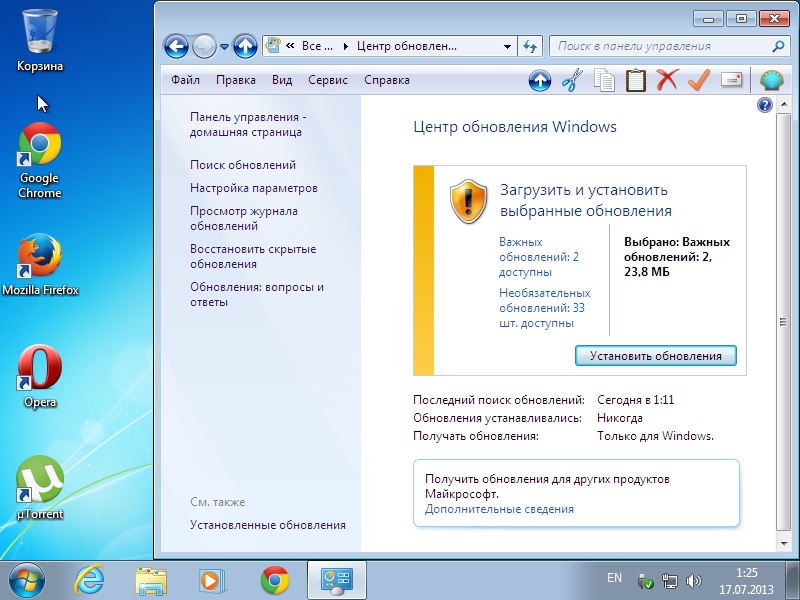Go up one level using address bar Up arrow
Viewport: 800px width, 600px height.
245,47
